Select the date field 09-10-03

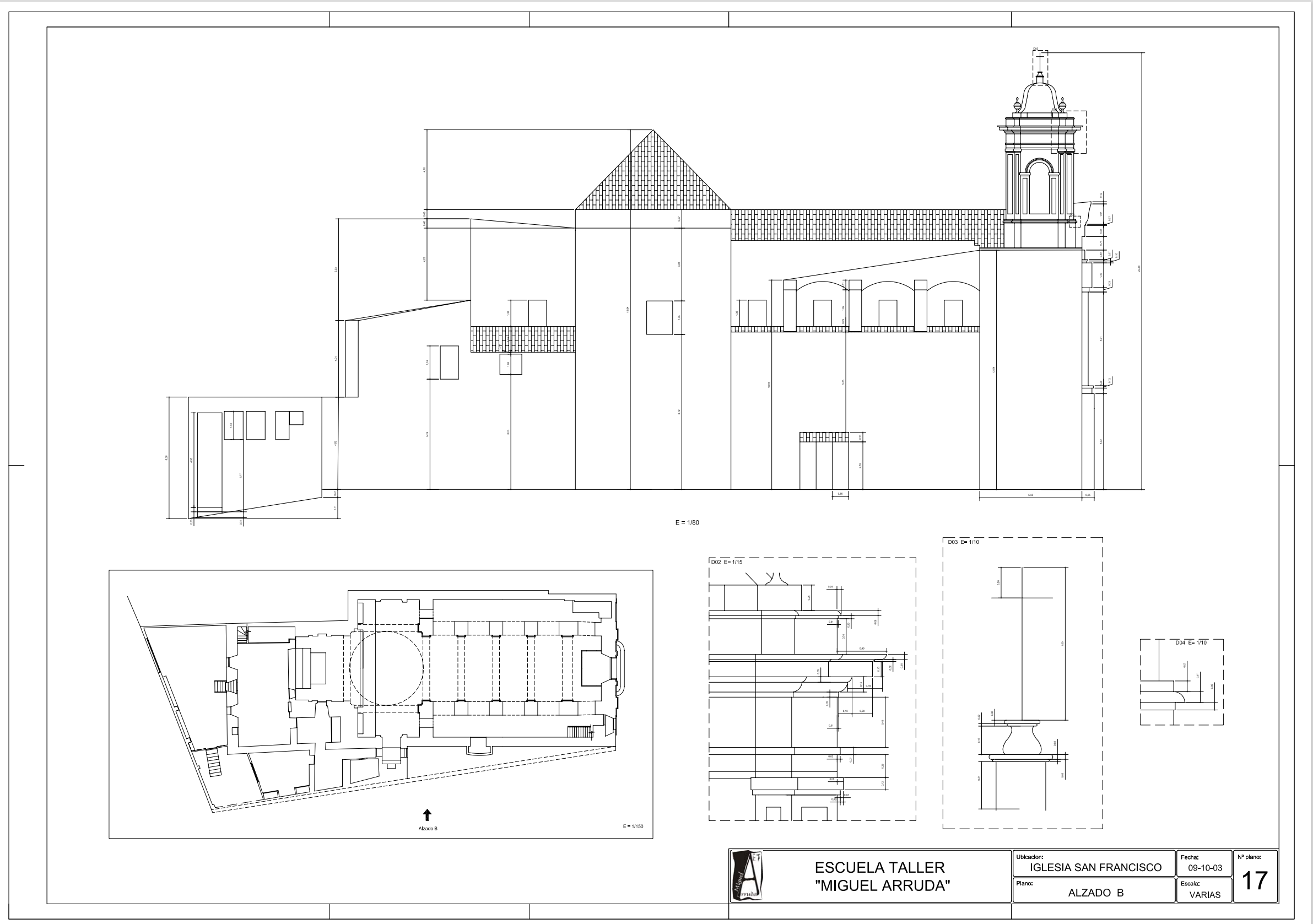(x=1205, y=868)
